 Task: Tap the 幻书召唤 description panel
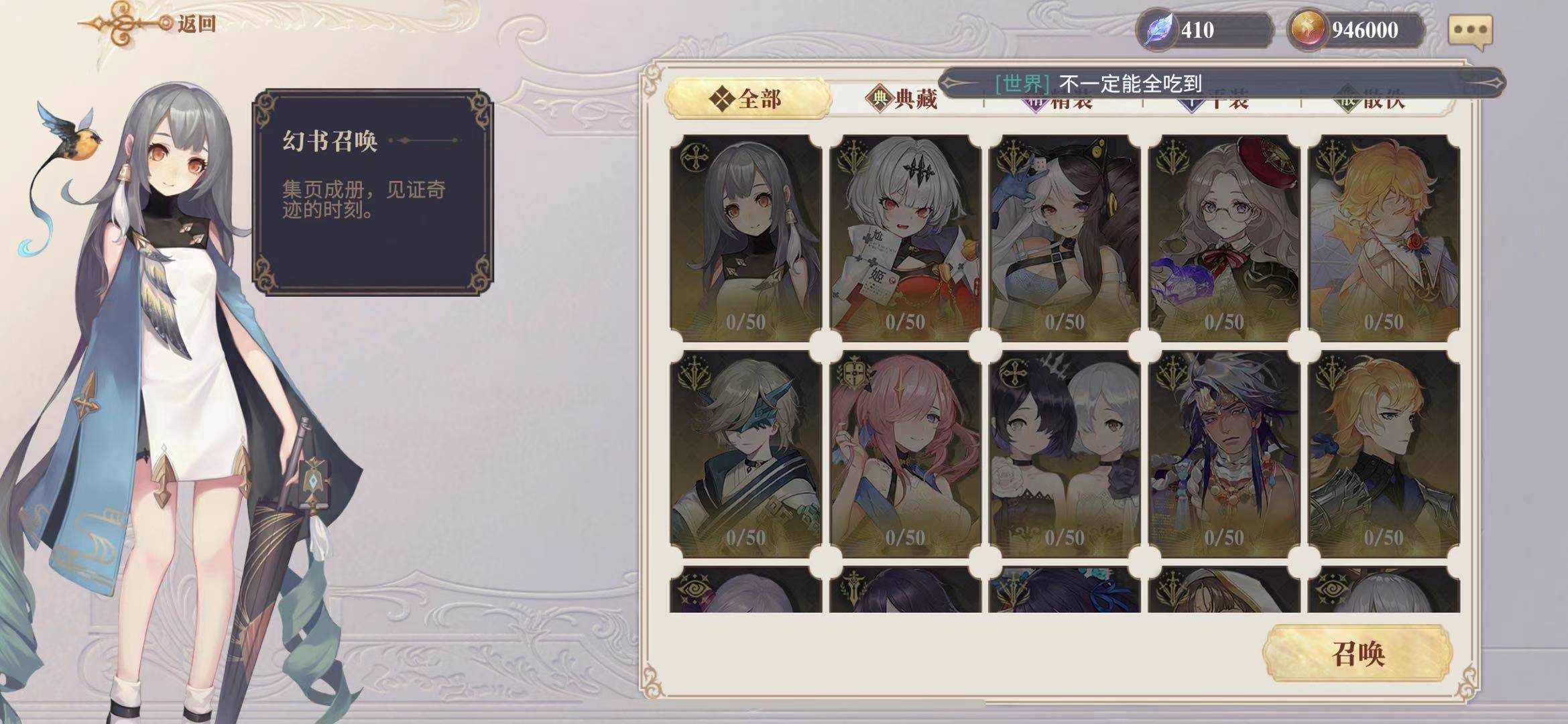tap(373, 192)
